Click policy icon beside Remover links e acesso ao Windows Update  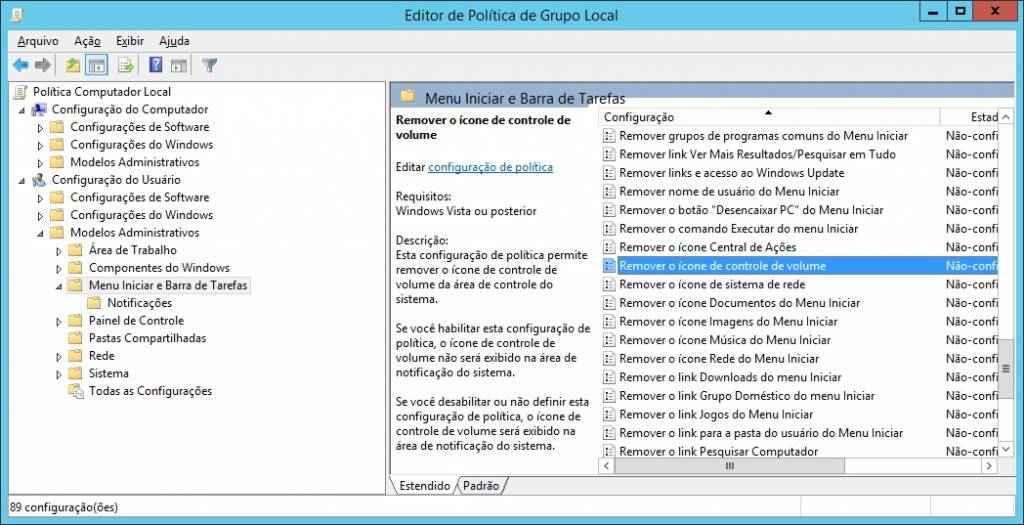pos(609,173)
